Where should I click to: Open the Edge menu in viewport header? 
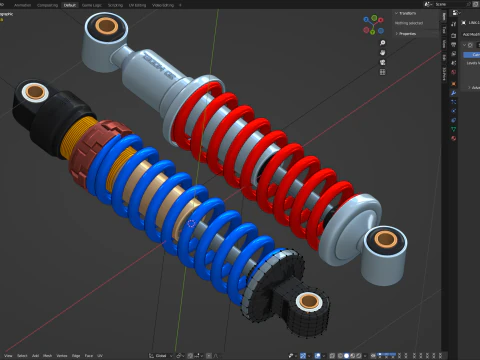pos(76,356)
